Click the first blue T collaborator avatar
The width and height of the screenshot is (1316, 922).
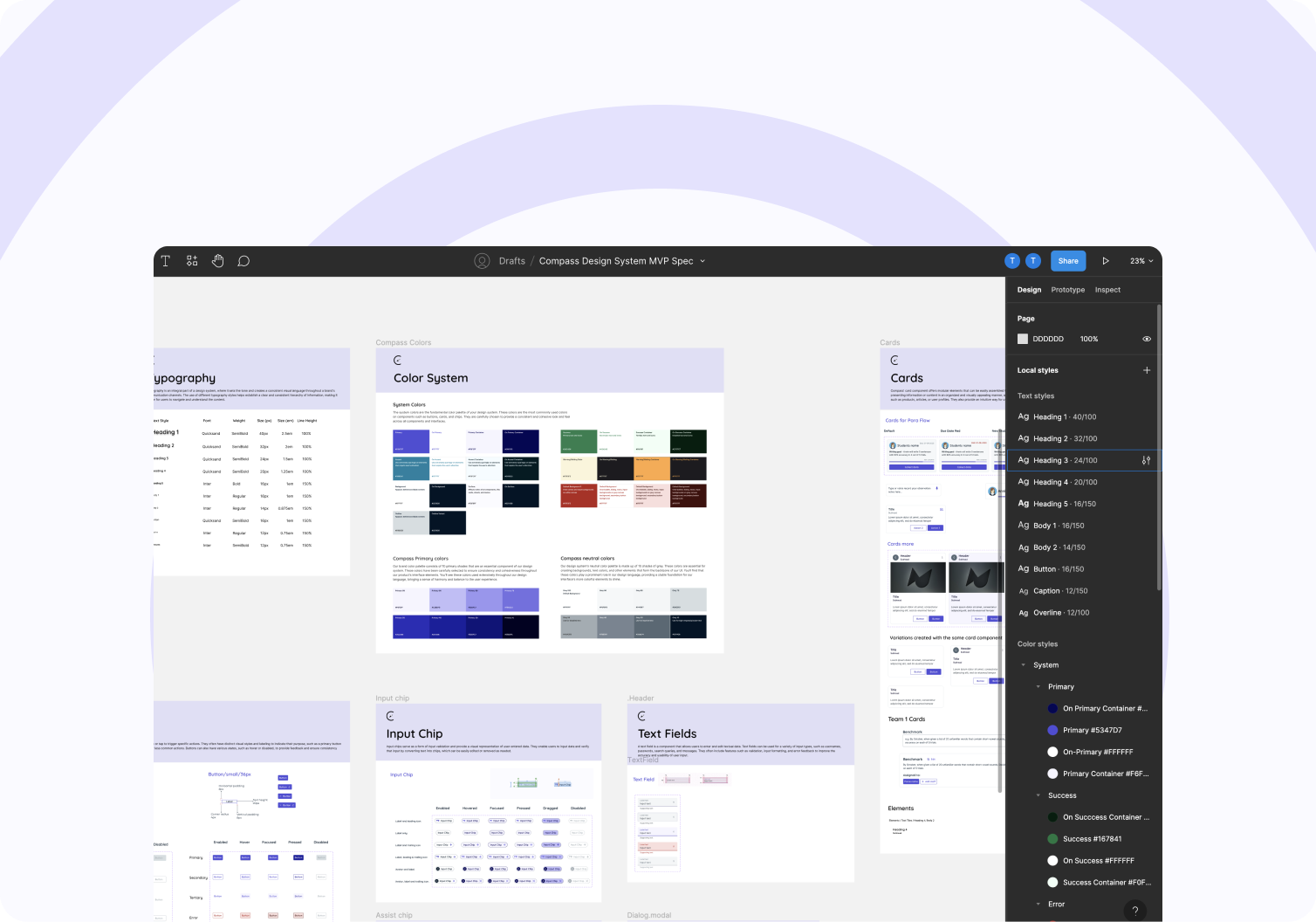[x=1012, y=261]
